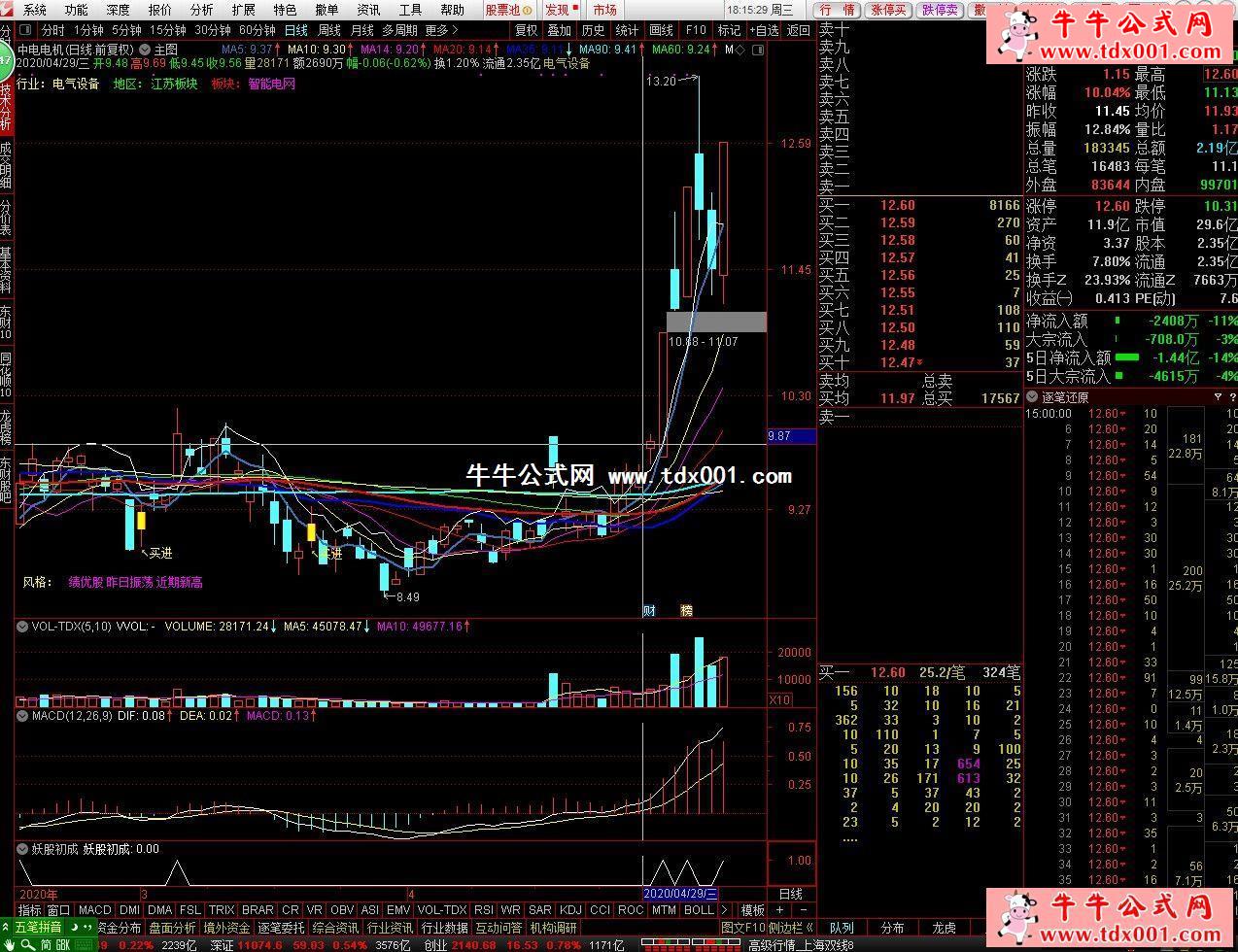Select the BOLL indicator tab
Image resolution: width=1238 pixels, height=952 pixels.
698,910
